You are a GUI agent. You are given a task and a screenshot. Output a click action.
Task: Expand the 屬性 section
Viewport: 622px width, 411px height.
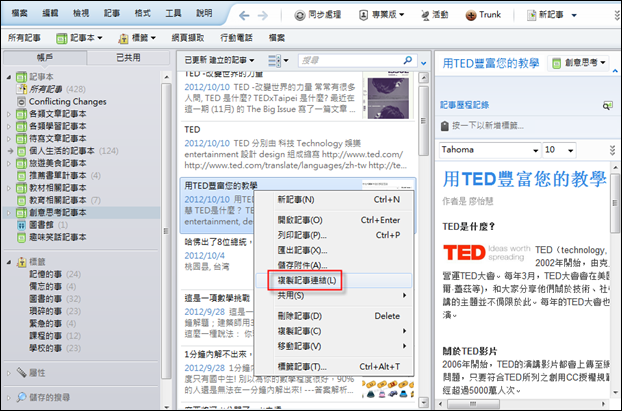[x=9, y=373]
